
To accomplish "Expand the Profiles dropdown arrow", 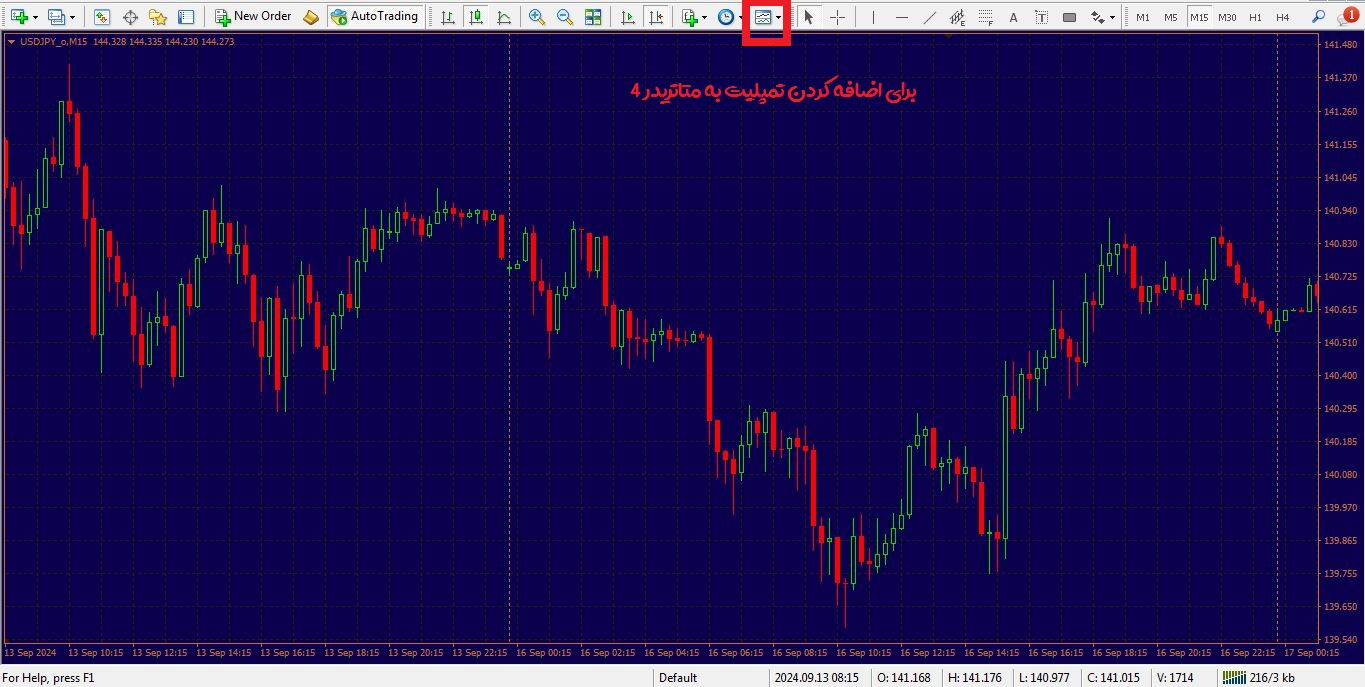I will coord(73,17).
